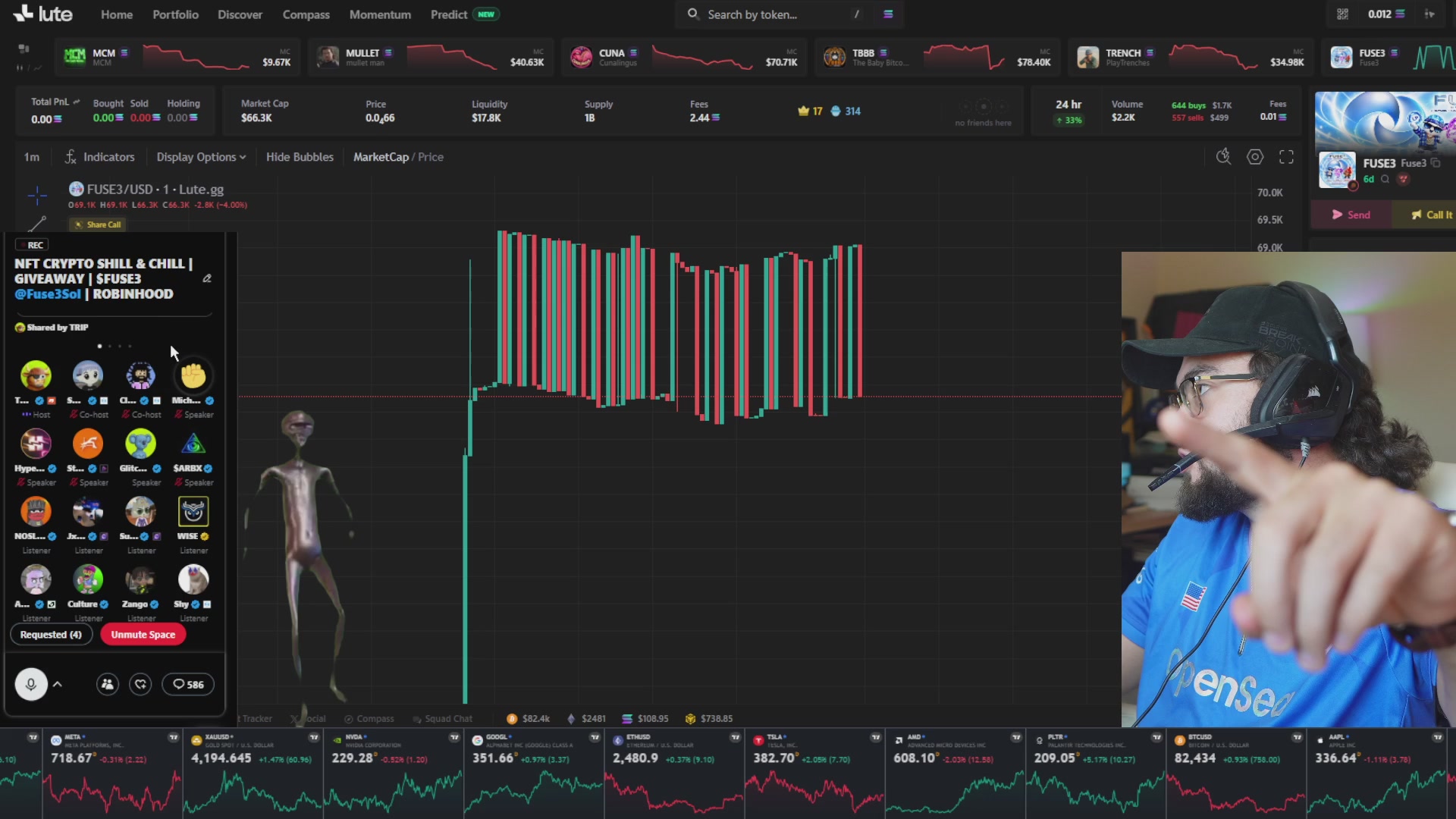Screen dimensions: 1456x819
Task: Toggle the microphone button in Space
Action: [31, 684]
